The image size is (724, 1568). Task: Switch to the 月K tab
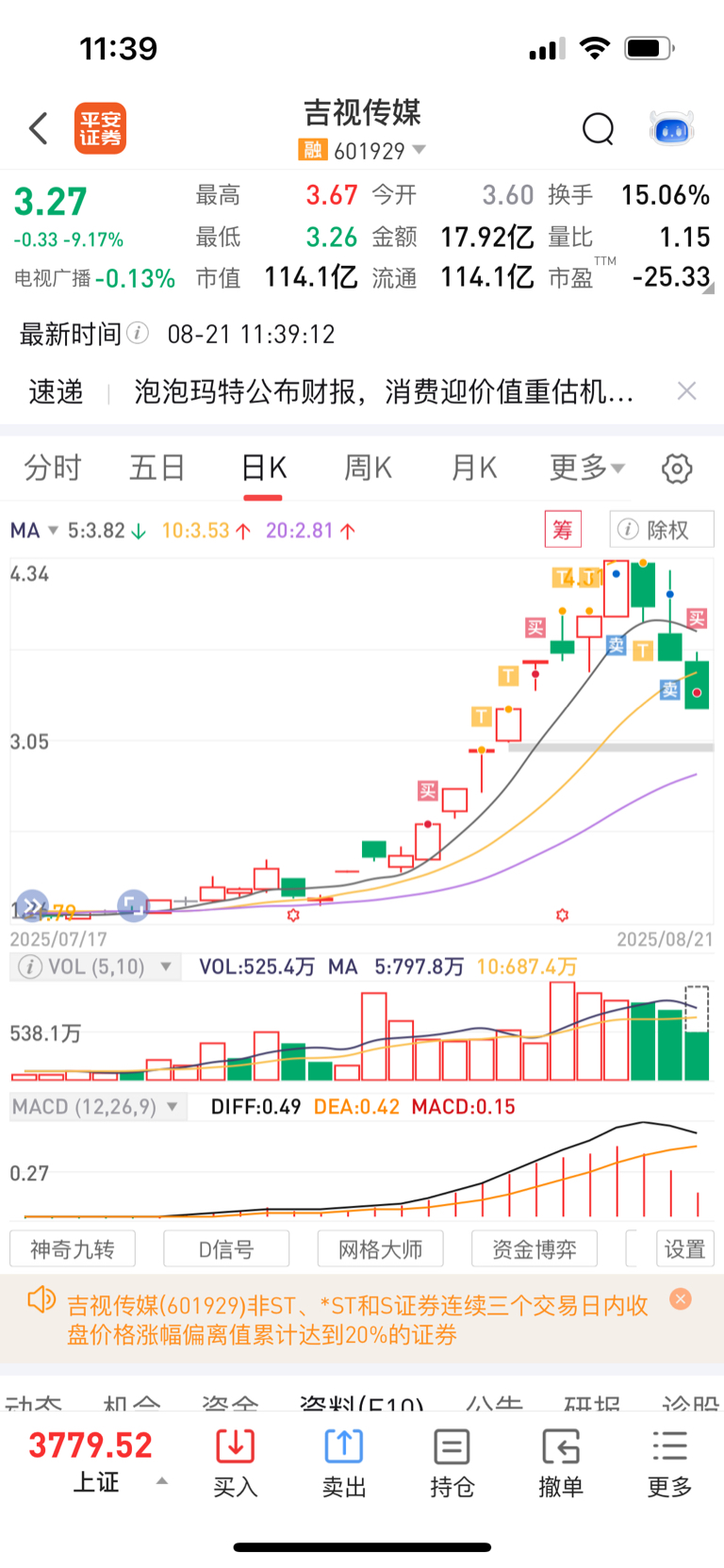click(x=474, y=468)
